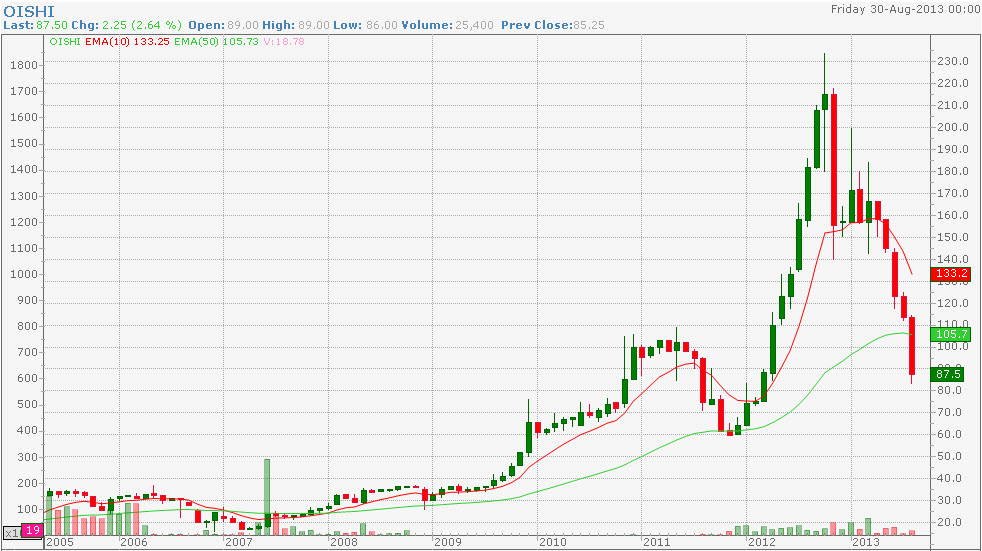
Task: Click the dark green 87.5 price tag
Action: point(948,374)
